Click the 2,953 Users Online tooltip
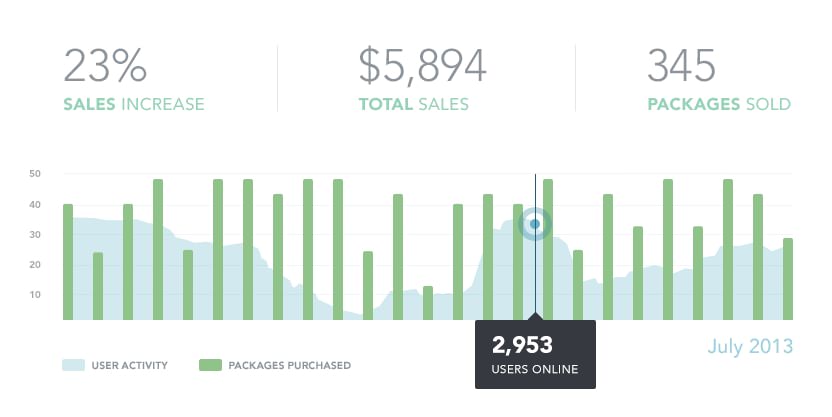This screenshot has width=832, height=417. [x=535, y=355]
